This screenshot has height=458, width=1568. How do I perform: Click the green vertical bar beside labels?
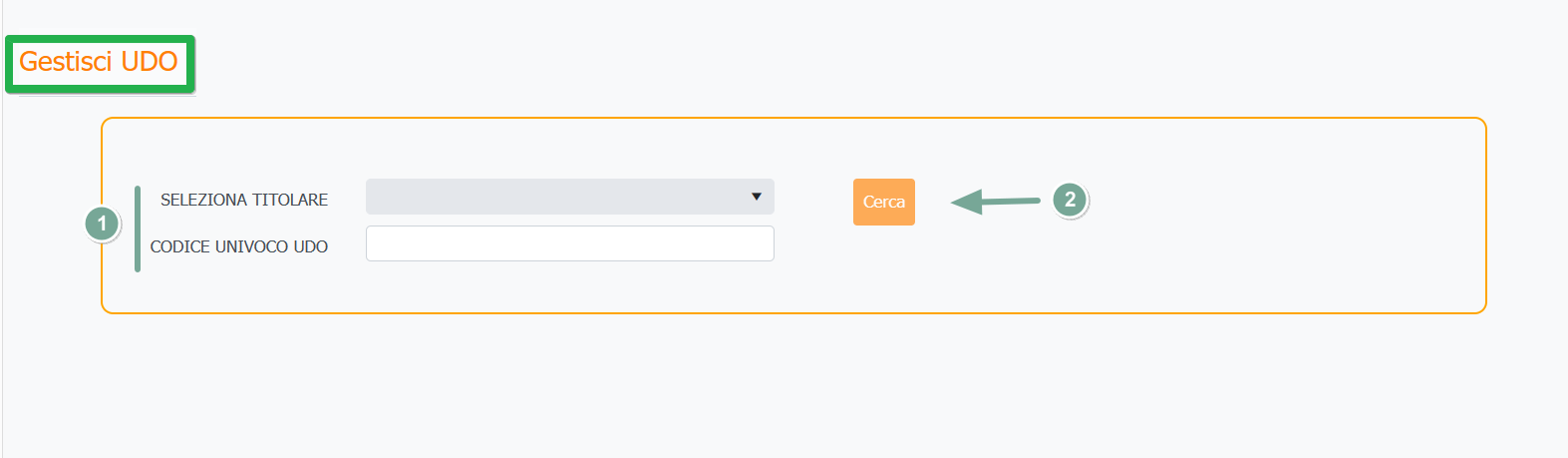coord(138,229)
